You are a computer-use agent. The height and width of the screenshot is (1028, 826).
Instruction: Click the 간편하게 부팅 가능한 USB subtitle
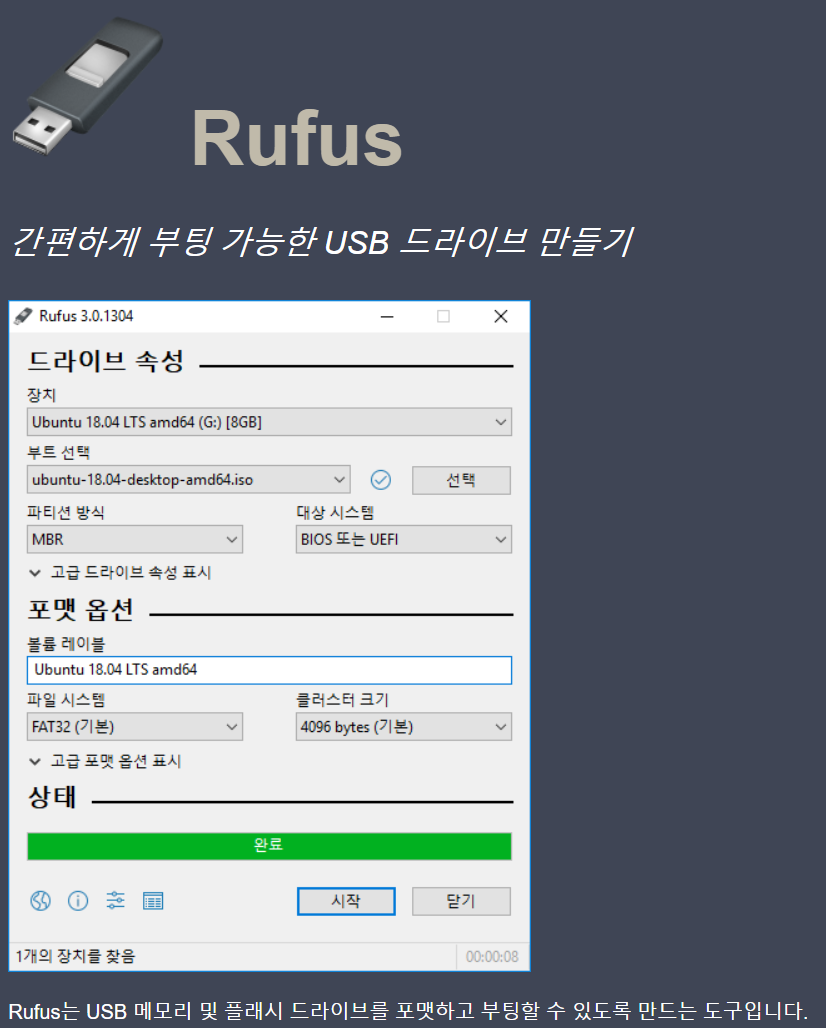(x=323, y=241)
